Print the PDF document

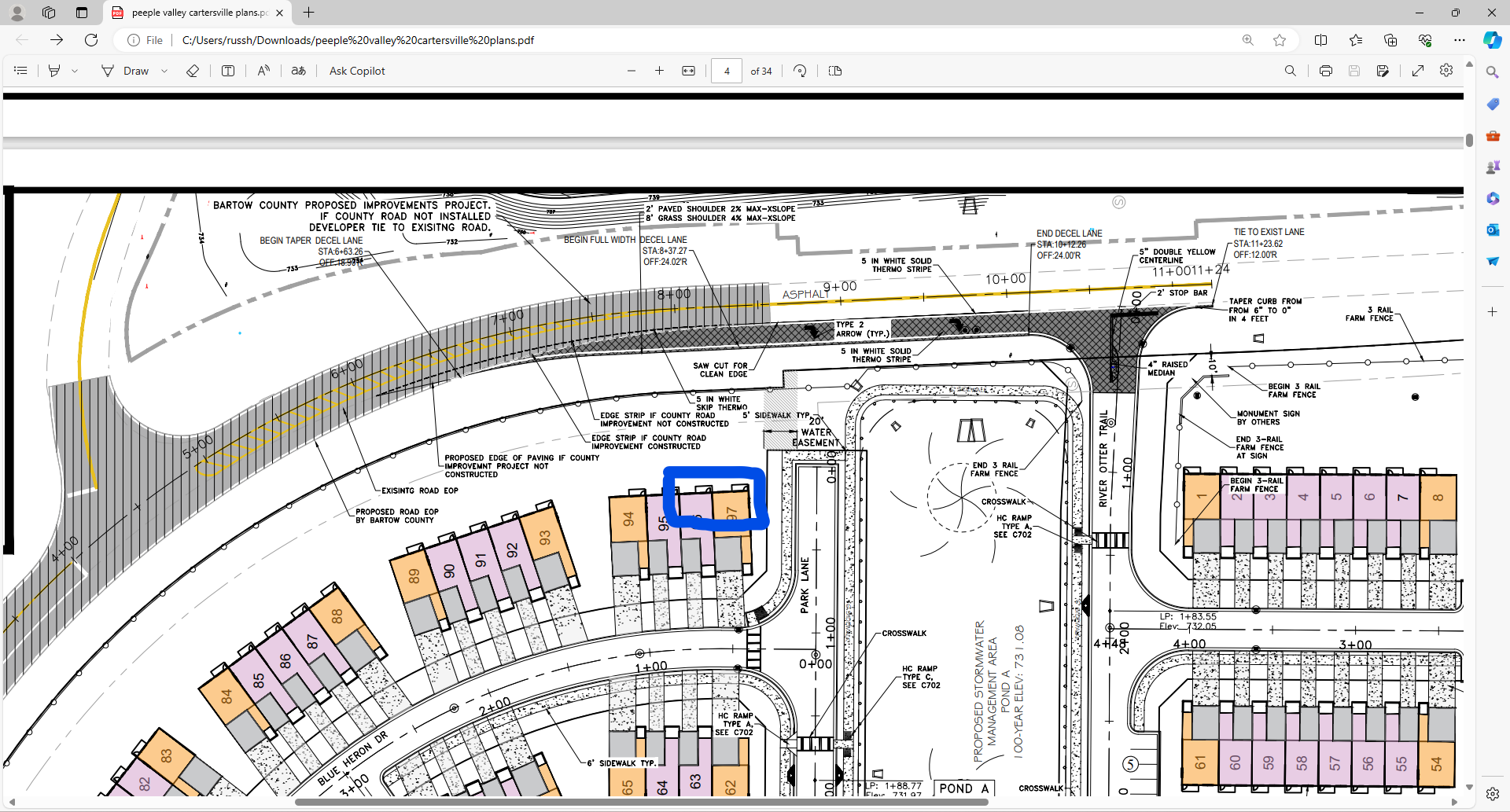pyautogui.click(x=1326, y=71)
